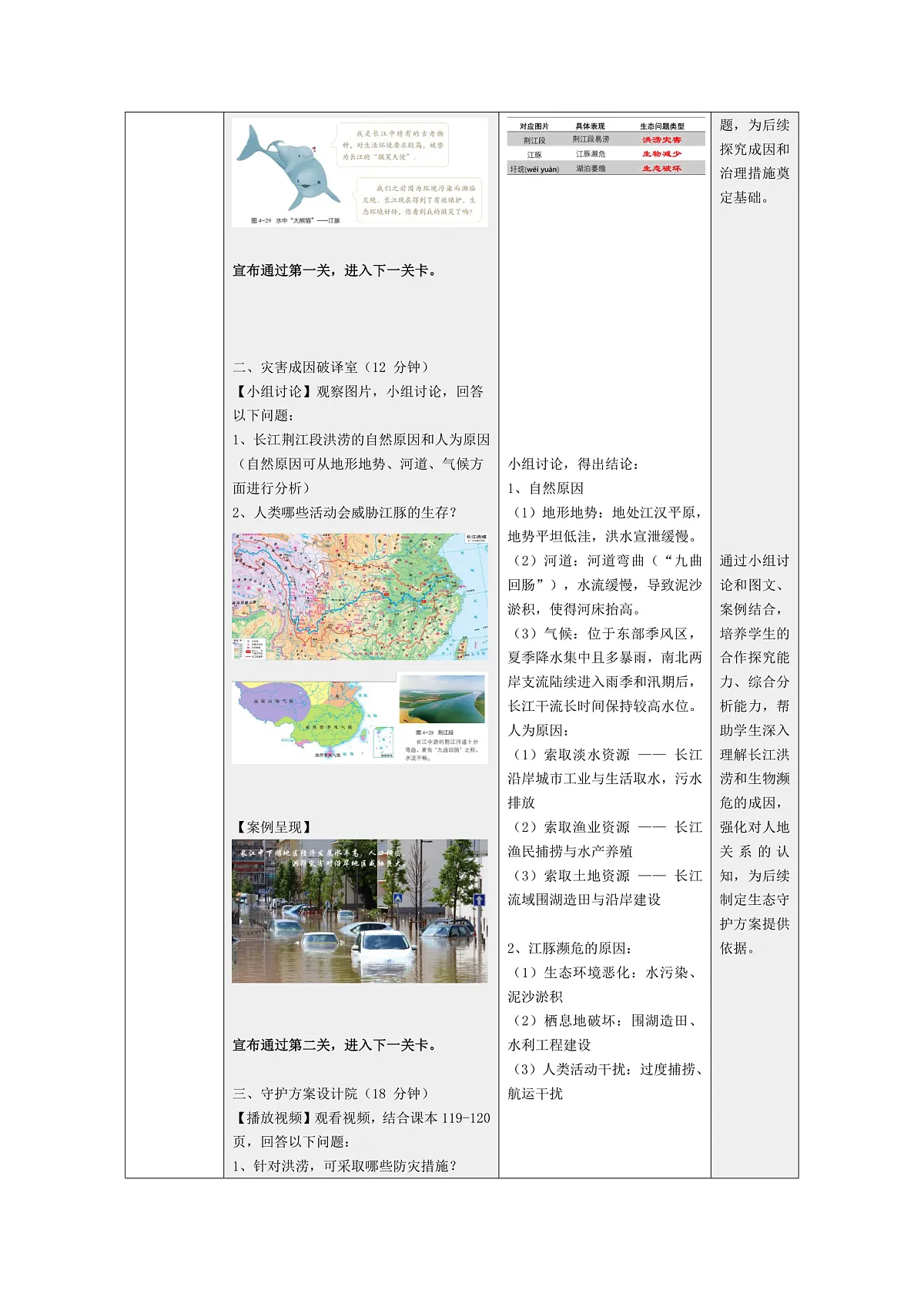Click table cell 湖泊萎缩

[591, 168]
